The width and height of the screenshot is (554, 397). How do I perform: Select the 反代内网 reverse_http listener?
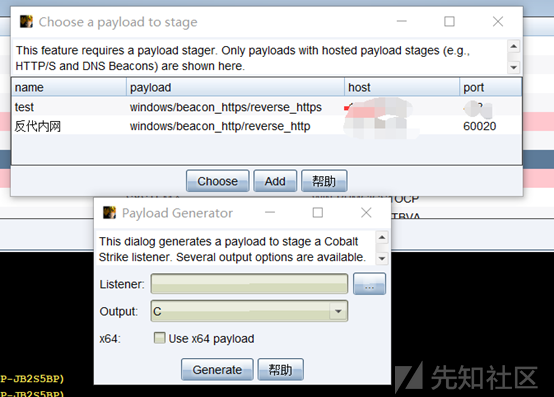pyautogui.click(x=267, y=126)
